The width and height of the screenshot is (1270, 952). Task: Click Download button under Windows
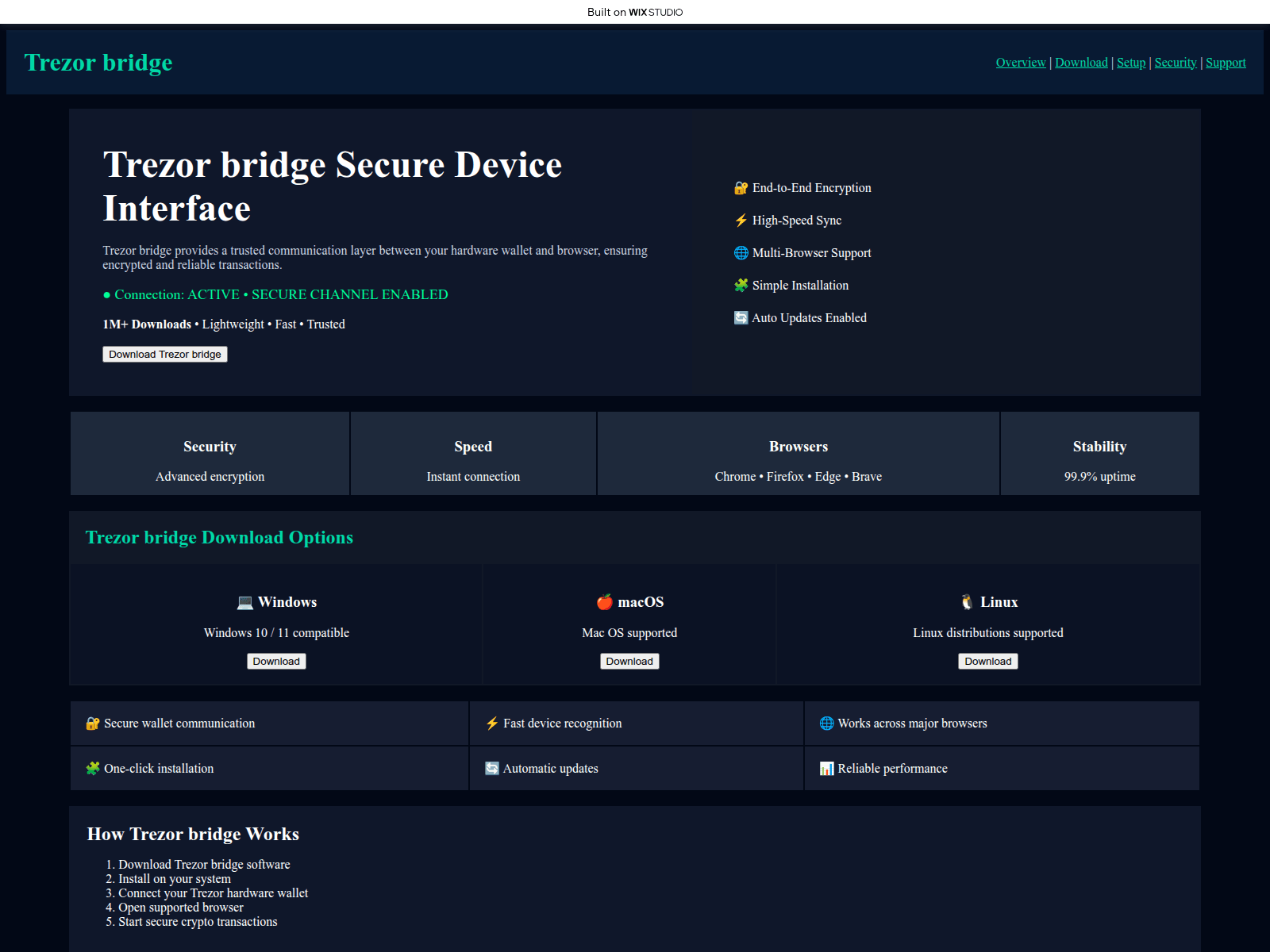pyautogui.click(x=276, y=662)
